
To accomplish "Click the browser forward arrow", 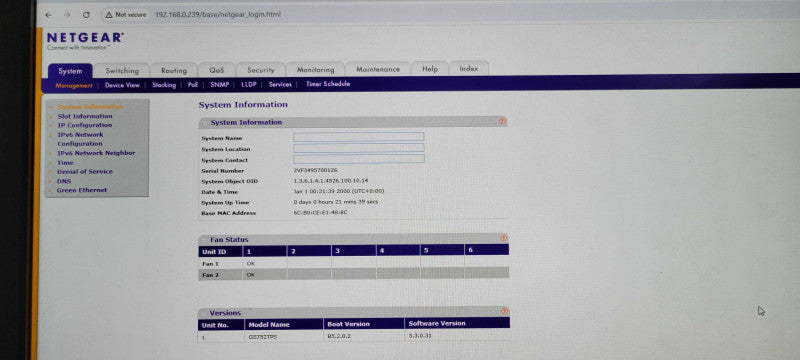I will pyautogui.click(x=67, y=15).
